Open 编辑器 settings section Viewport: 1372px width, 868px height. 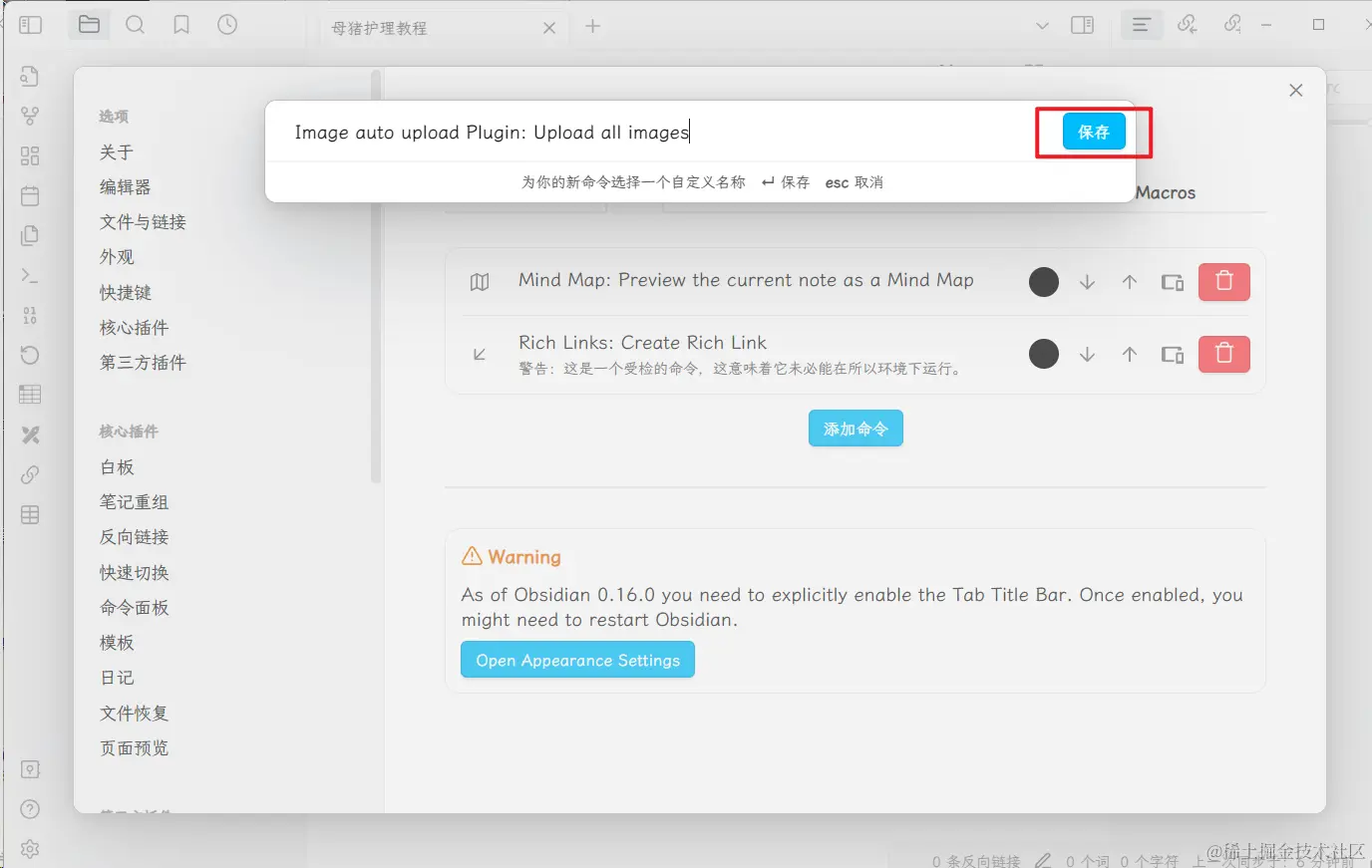pyautogui.click(x=126, y=187)
